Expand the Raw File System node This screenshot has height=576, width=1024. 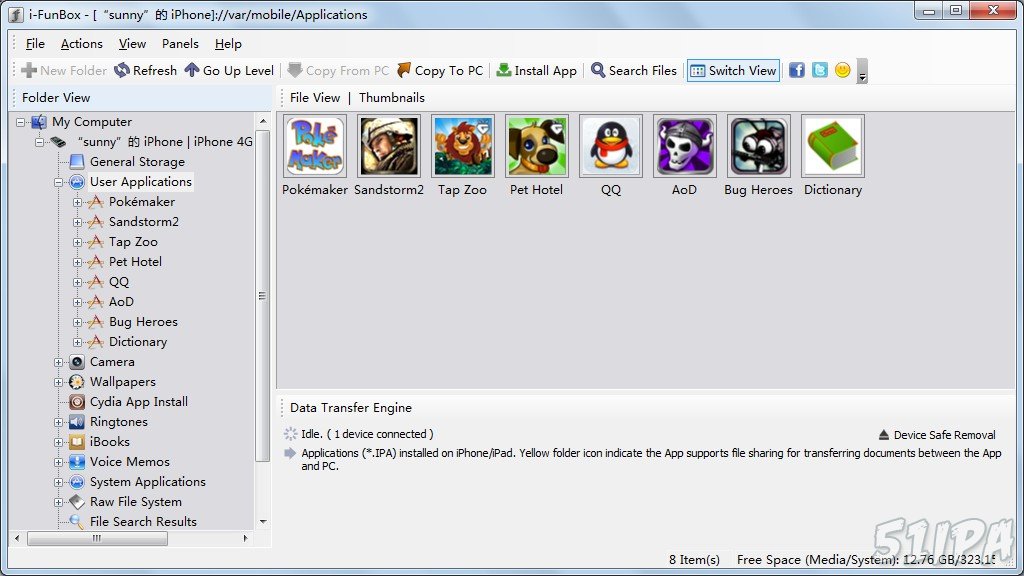58,502
